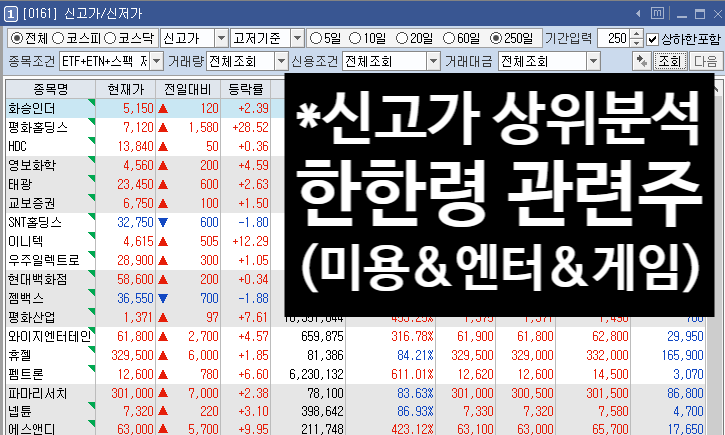
Task: Sort by the 전일대비 column header
Action: point(188,89)
